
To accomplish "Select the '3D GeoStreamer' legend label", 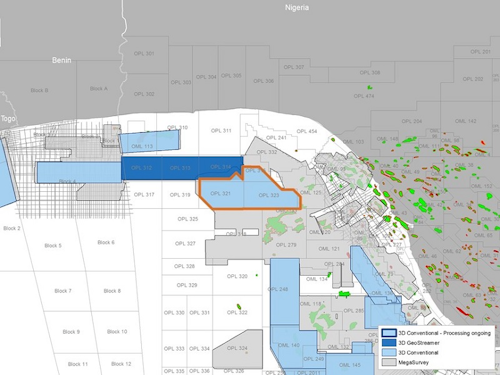I will (x=419, y=343).
